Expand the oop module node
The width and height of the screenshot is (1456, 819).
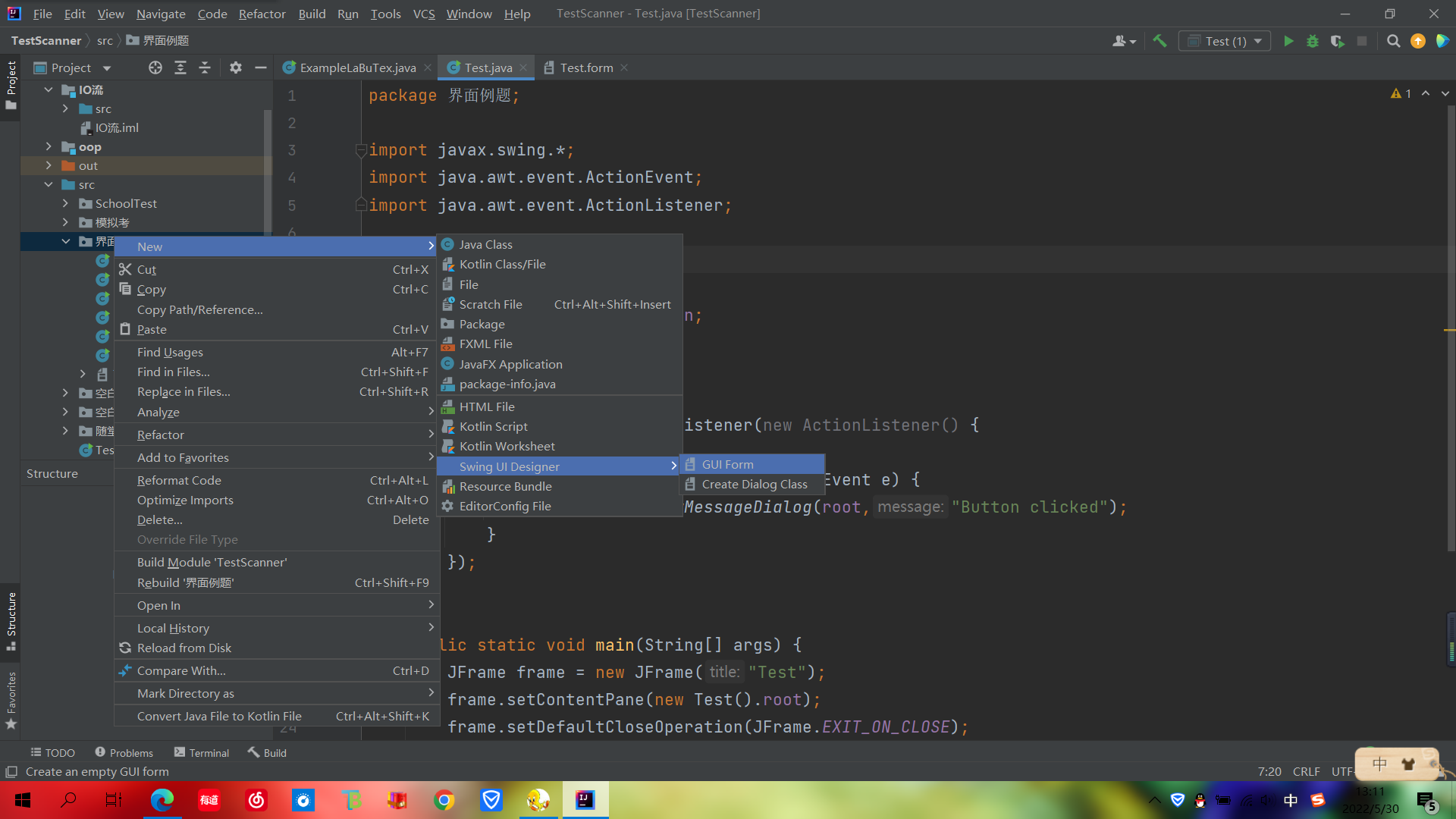click(x=49, y=146)
